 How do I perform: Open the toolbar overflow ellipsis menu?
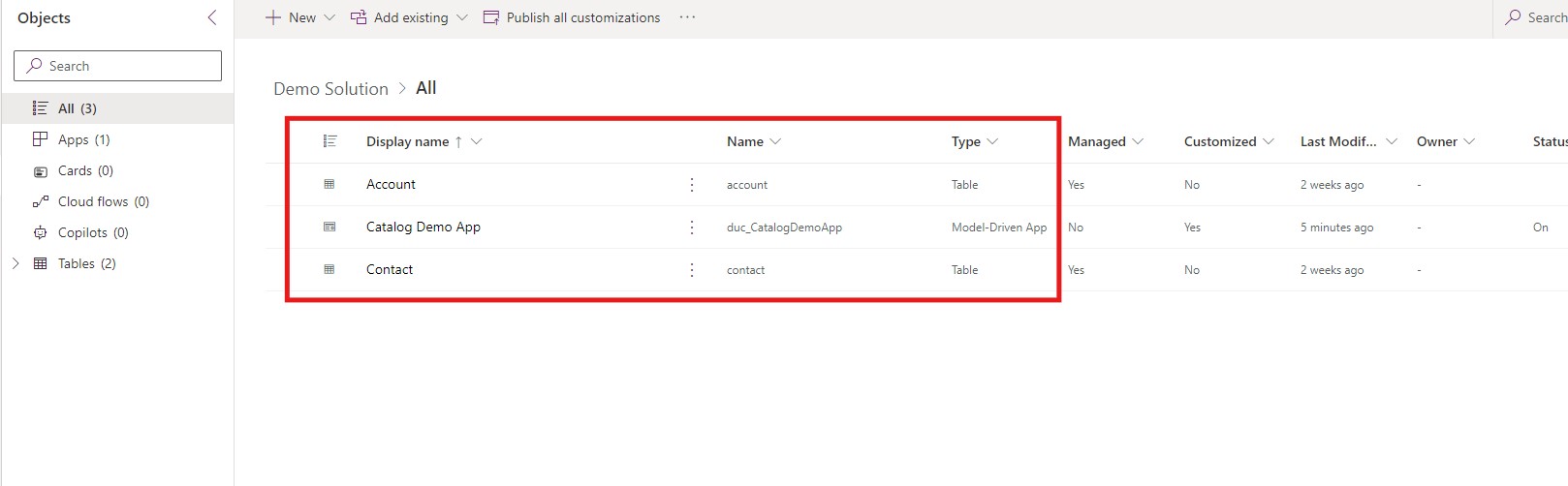(687, 17)
